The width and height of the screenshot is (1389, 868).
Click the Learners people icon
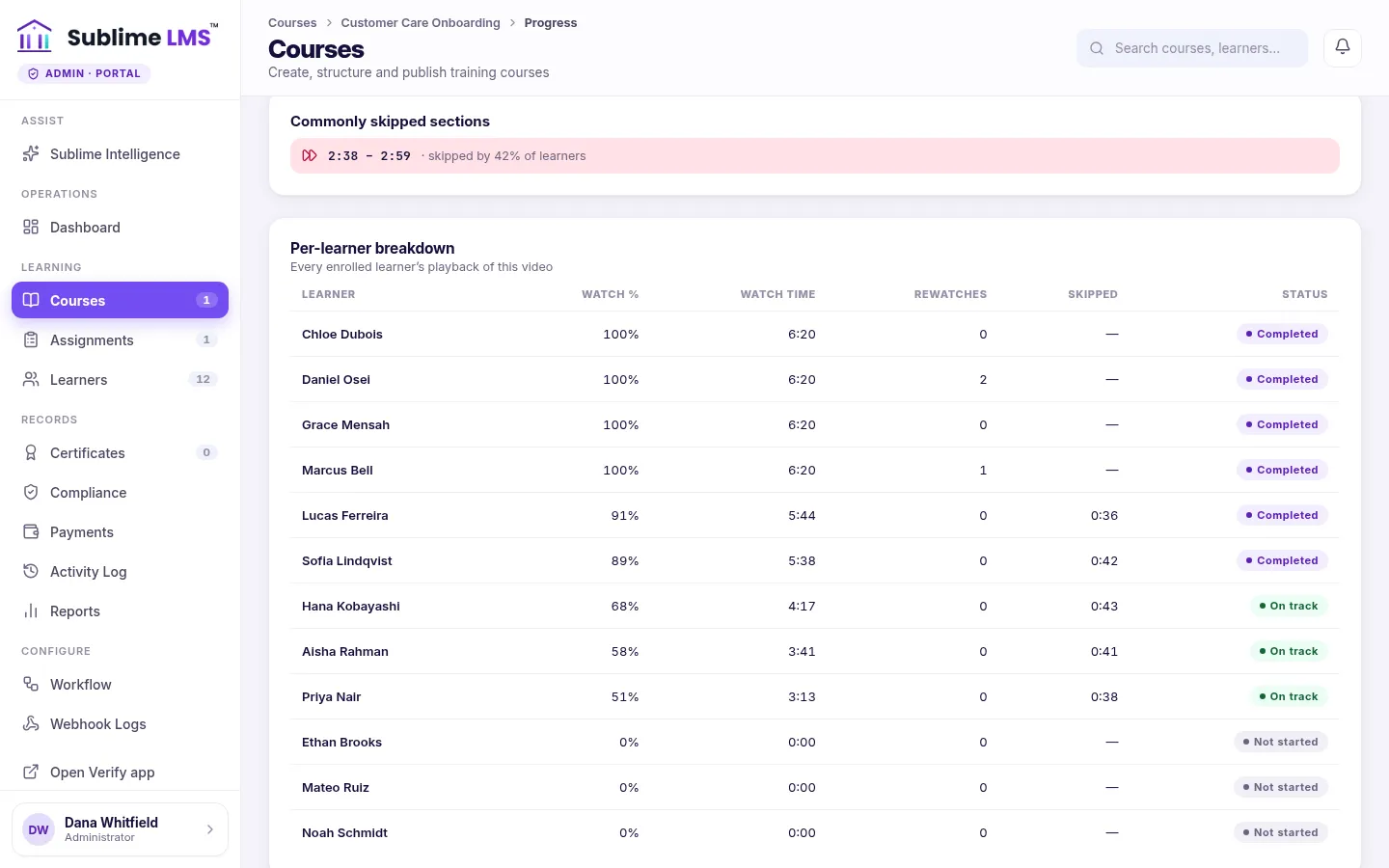pyautogui.click(x=31, y=380)
